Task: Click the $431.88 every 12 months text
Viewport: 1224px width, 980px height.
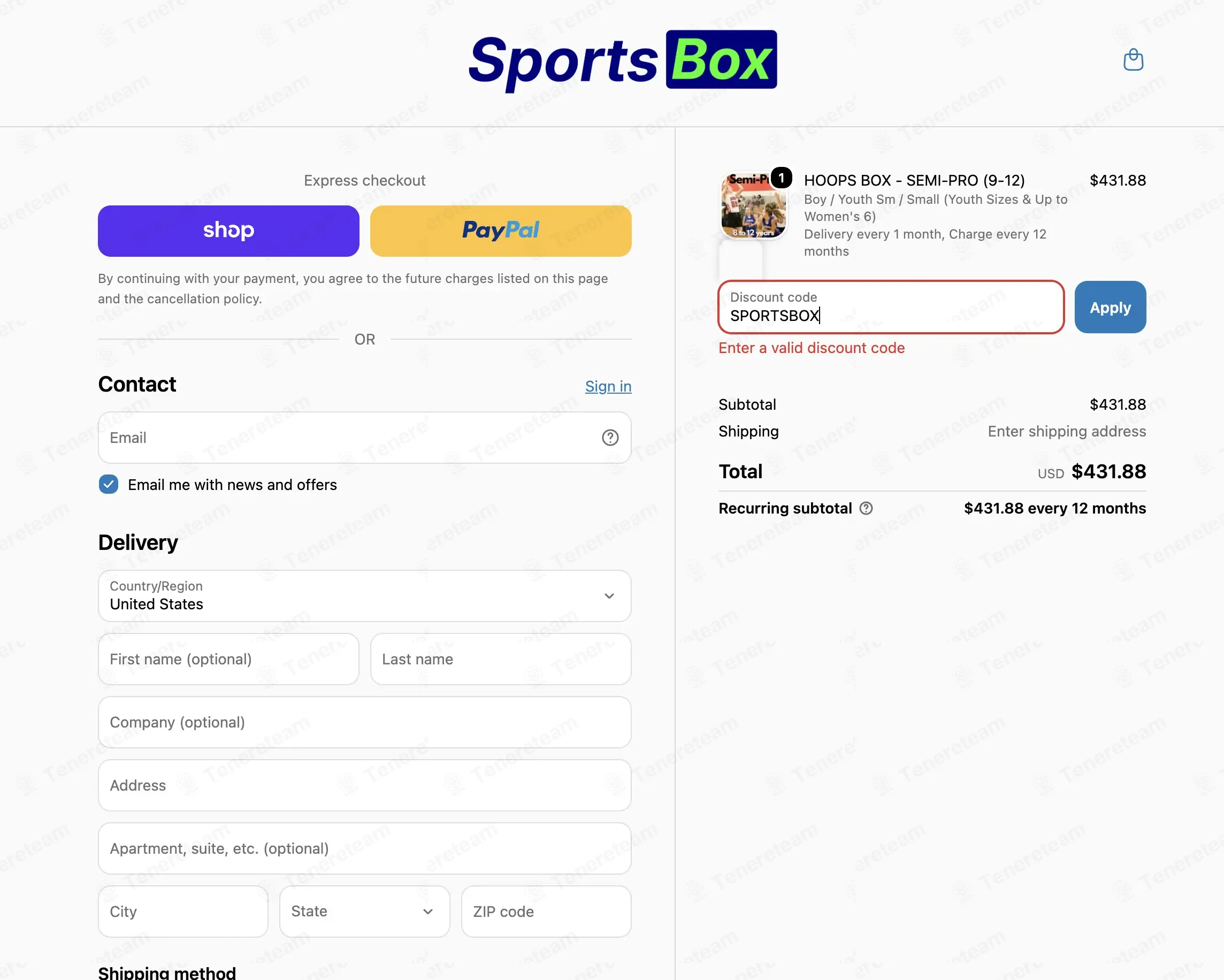Action: pyautogui.click(x=1054, y=508)
